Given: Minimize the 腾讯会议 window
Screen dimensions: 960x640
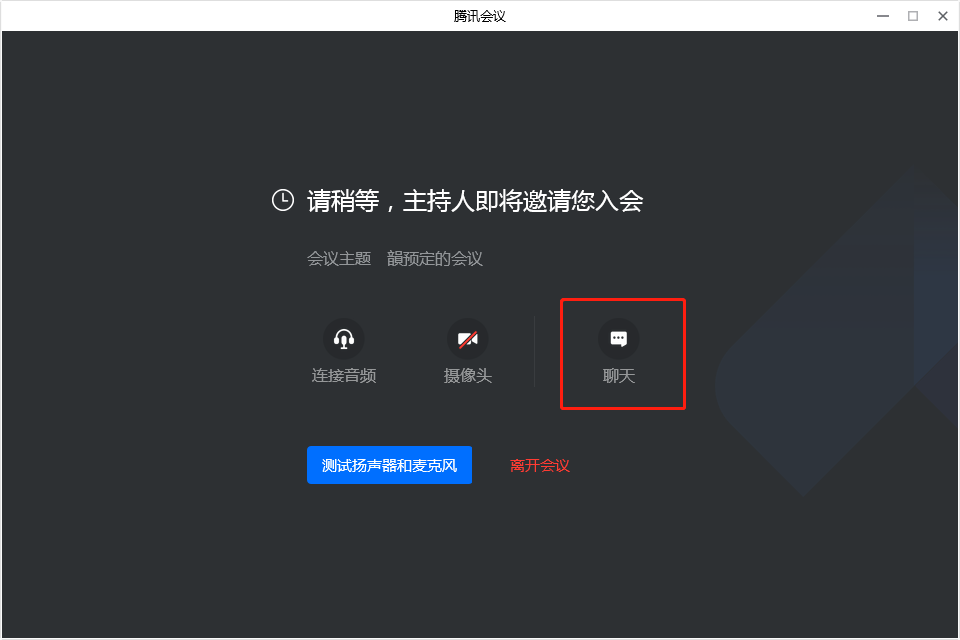Looking at the screenshot, I should point(883,16).
